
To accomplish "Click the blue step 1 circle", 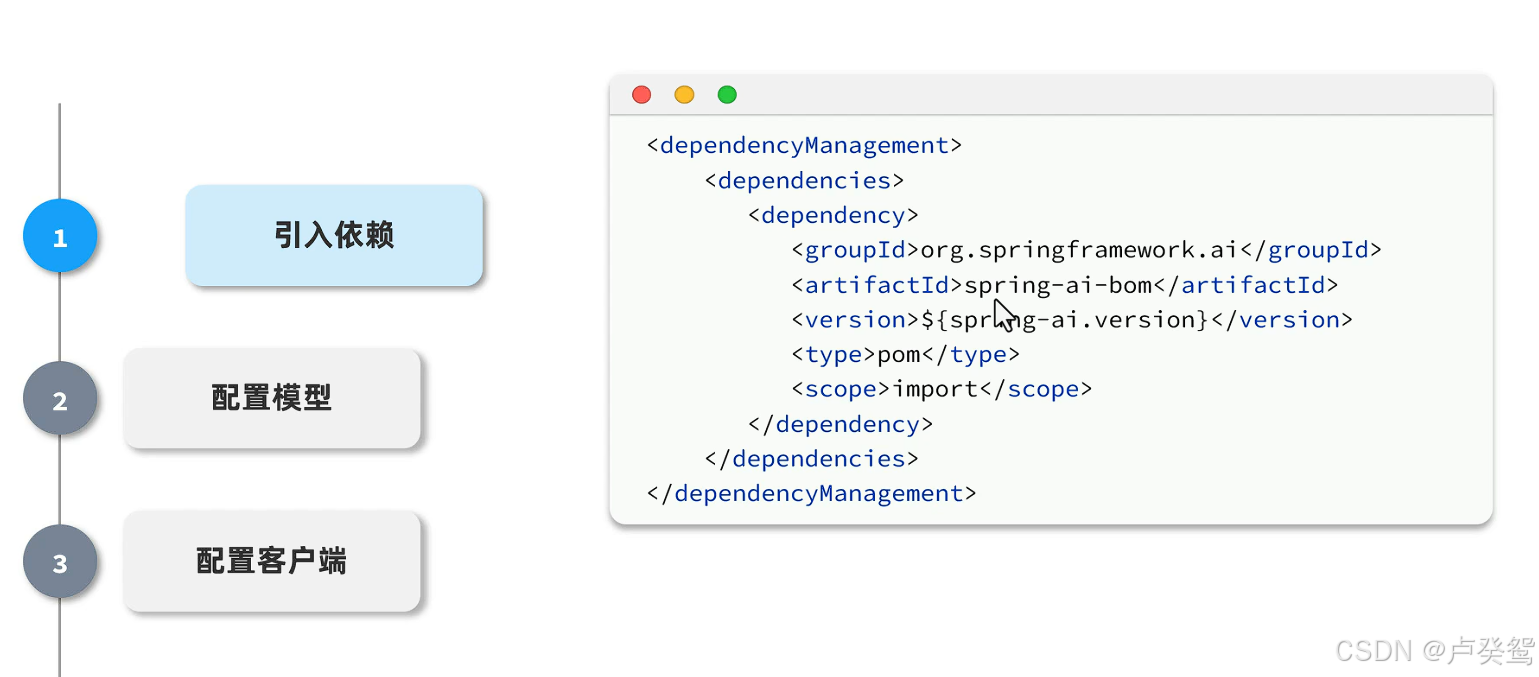I will [x=60, y=236].
